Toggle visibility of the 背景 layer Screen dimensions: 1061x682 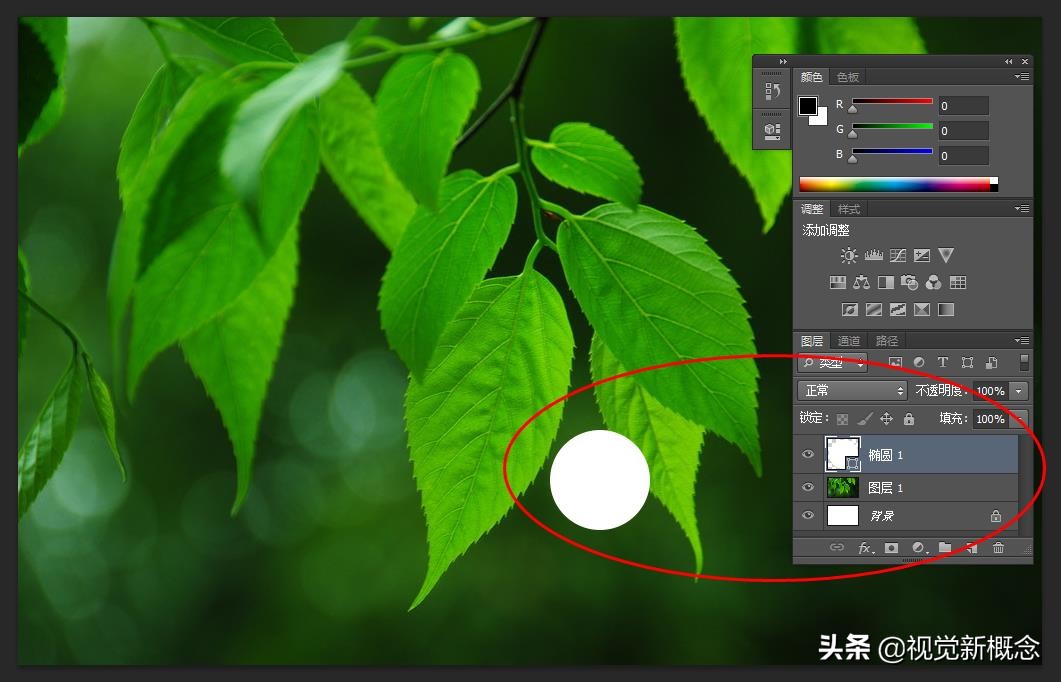click(807, 514)
